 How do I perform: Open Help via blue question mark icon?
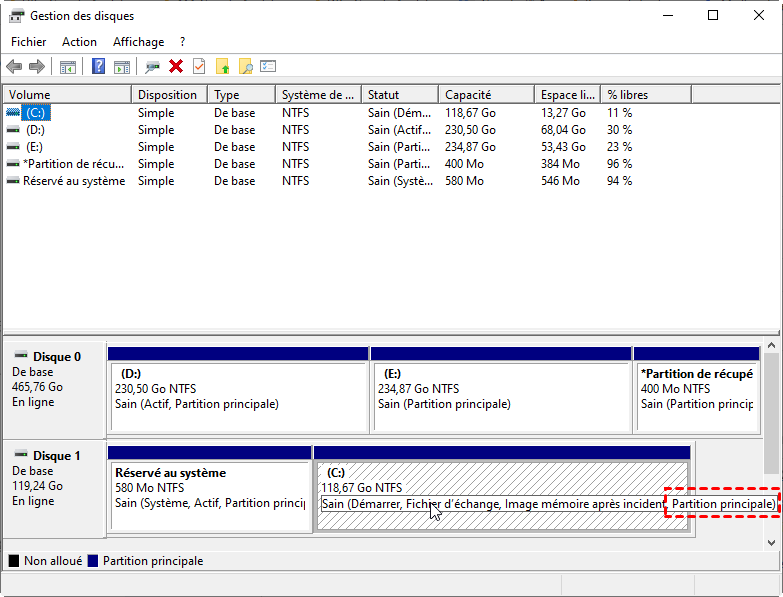pos(98,67)
